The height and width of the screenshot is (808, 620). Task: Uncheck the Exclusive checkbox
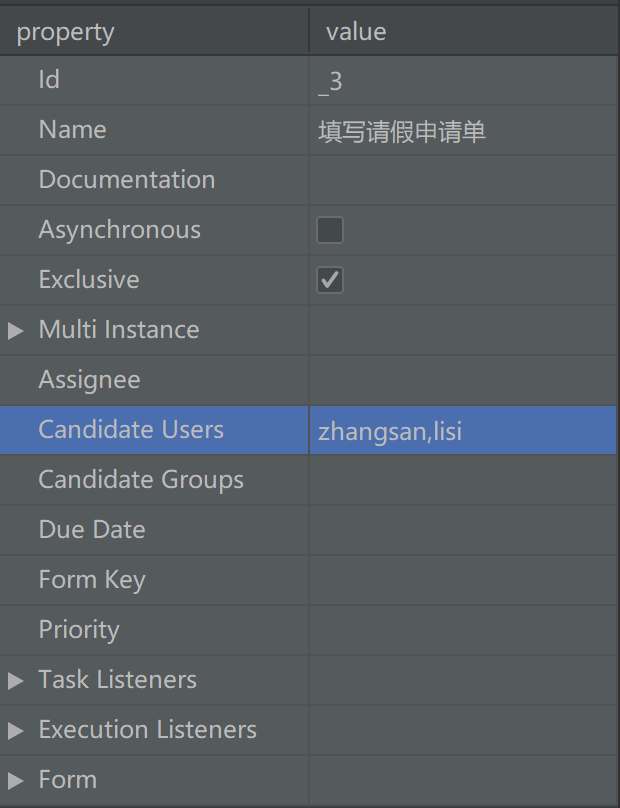330,280
